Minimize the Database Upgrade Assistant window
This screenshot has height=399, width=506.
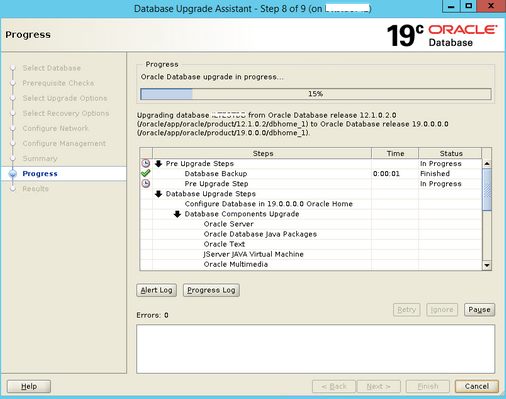451,6
